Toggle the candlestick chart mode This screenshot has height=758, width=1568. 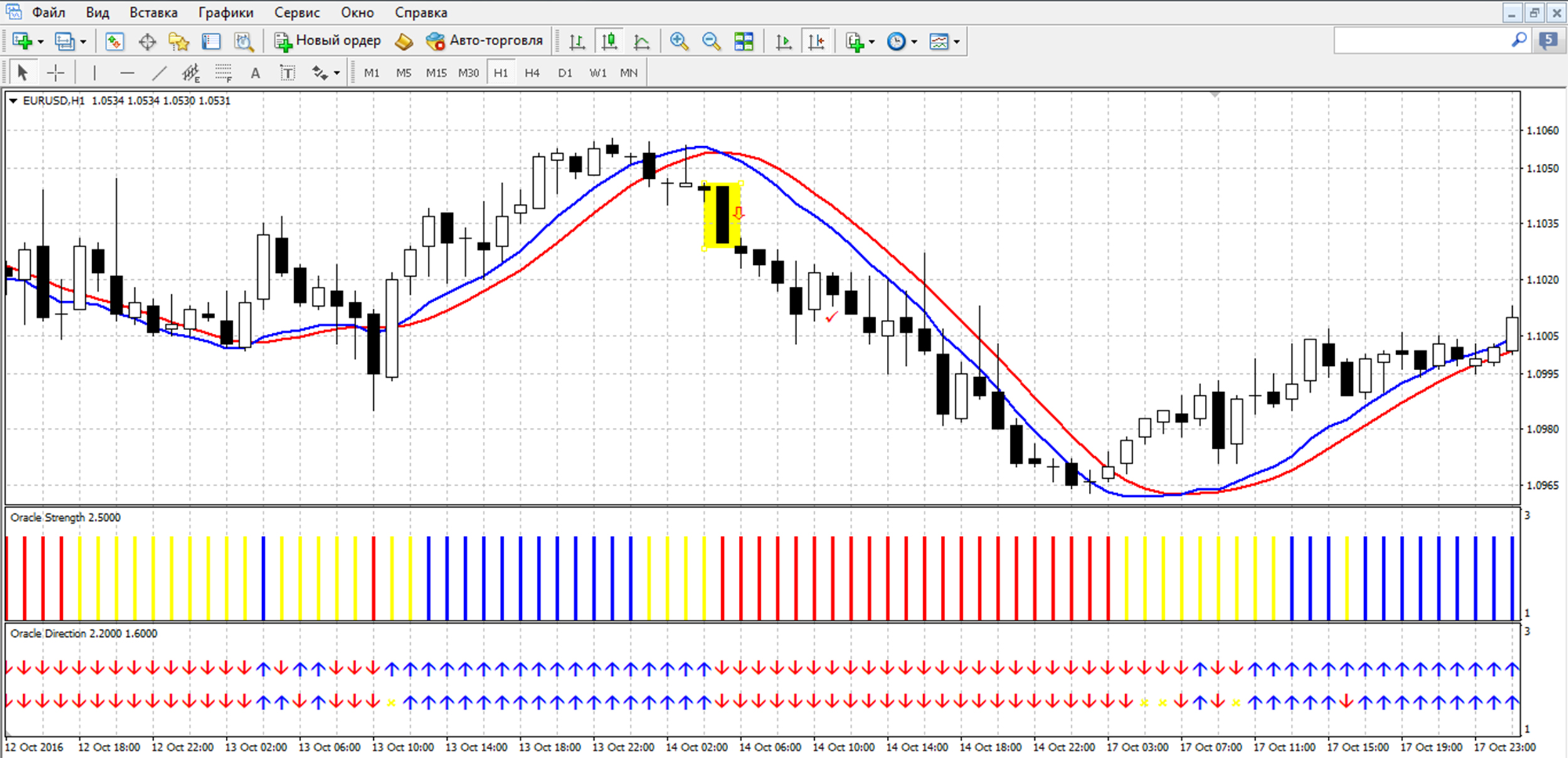(x=609, y=41)
